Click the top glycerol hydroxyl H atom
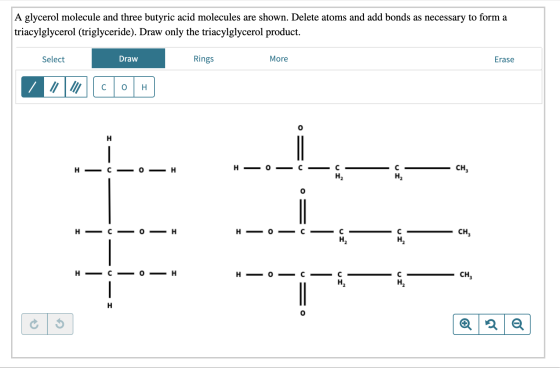This screenshot has width=560, height=368. [173, 170]
